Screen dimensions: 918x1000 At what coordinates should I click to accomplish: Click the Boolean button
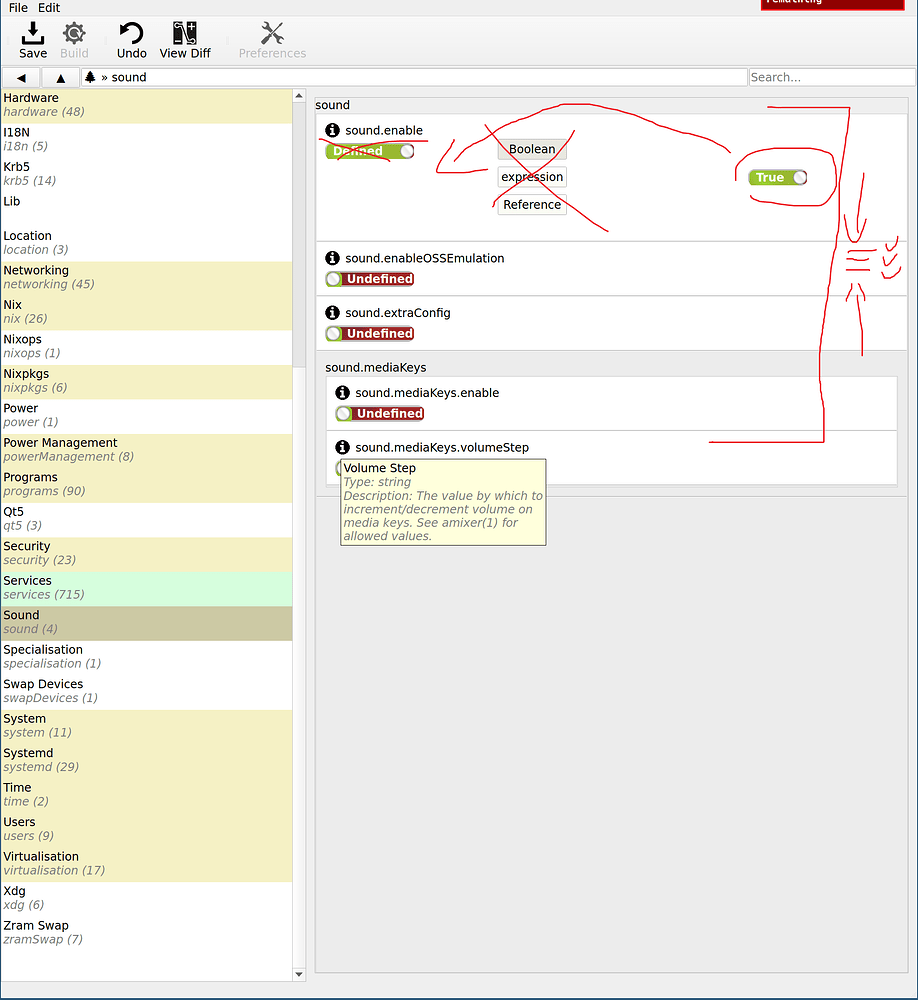click(531, 149)
